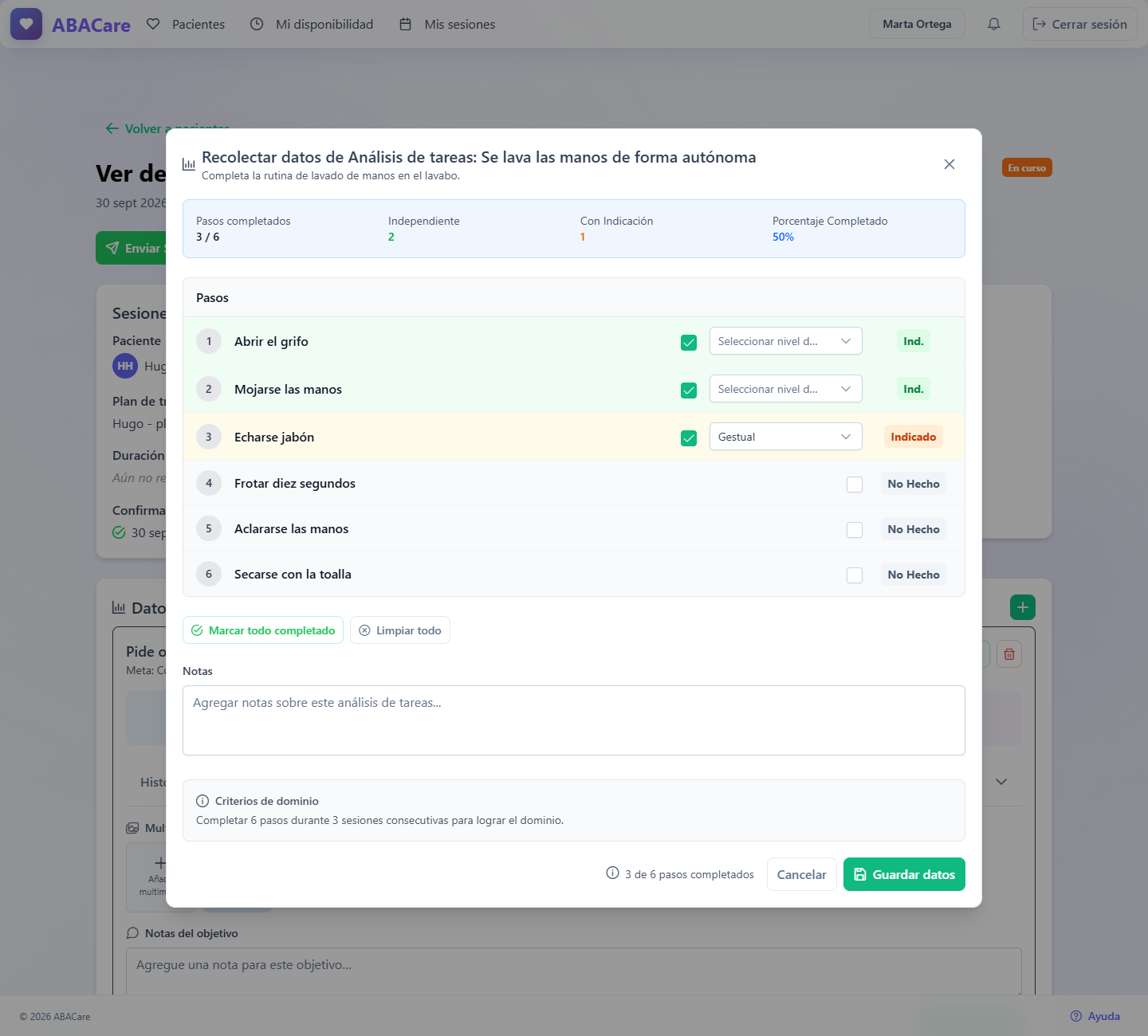
Task: Click the green plus button behind dialog
Action: click(1023, 607)
